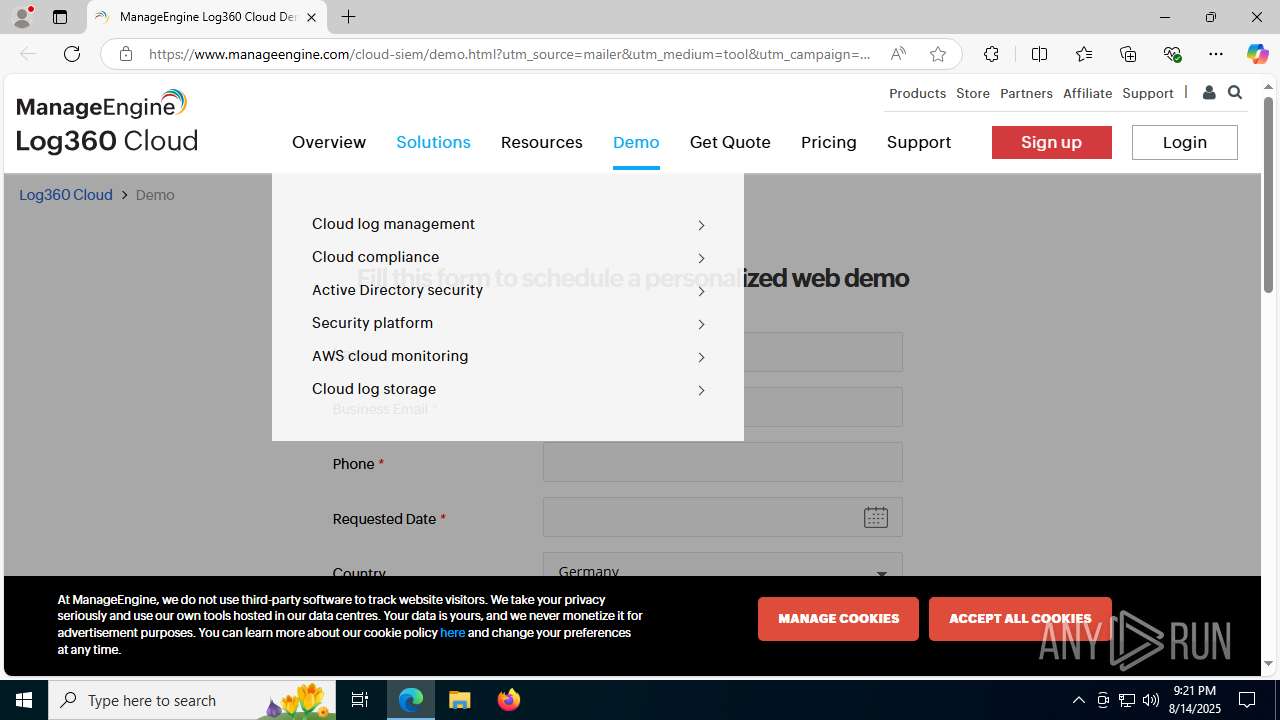Click the Manage Cookies button

pyautogui.click(x=838, y=619)
